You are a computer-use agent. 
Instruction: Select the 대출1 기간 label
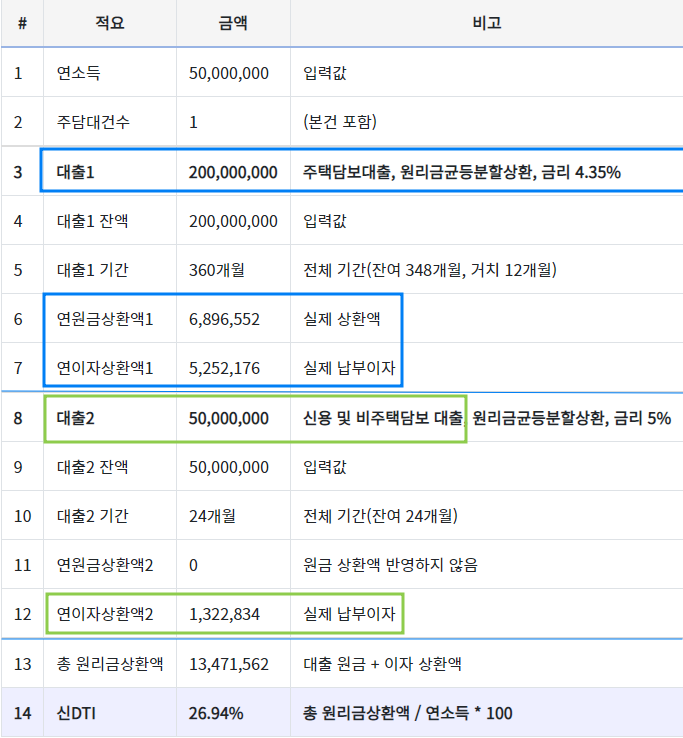[92, 270]
